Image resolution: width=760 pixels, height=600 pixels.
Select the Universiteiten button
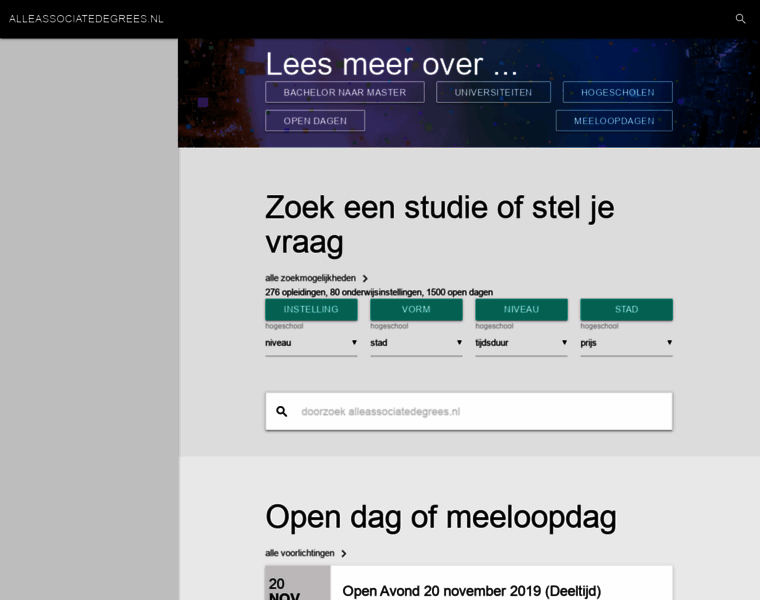click(x=493, y=92)
